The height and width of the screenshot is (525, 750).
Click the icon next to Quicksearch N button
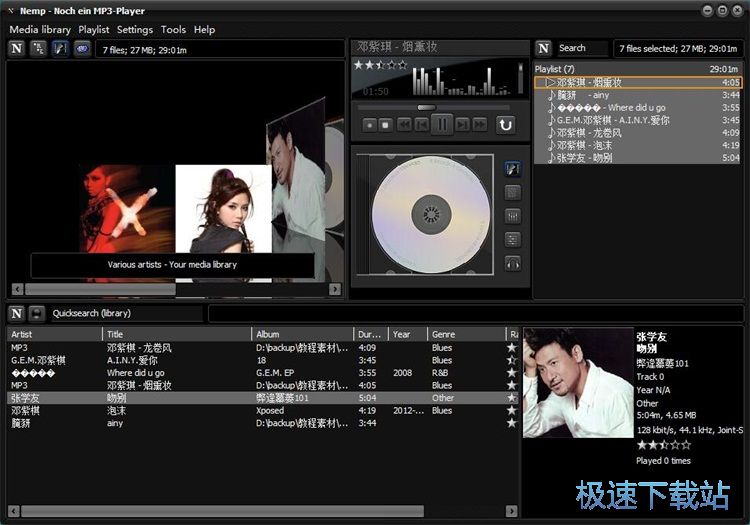pos(36,313)
